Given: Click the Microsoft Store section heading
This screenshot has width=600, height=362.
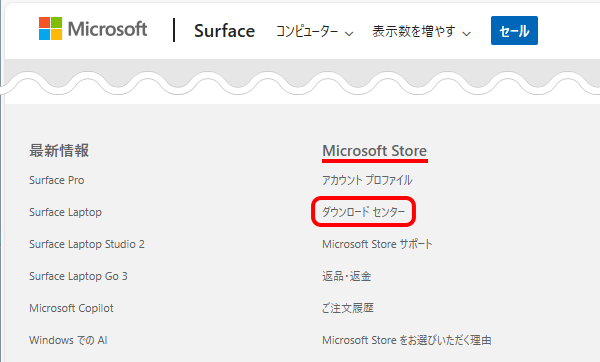Looking at the screenshot, I should pyautogui.click(x=374, y=151).
